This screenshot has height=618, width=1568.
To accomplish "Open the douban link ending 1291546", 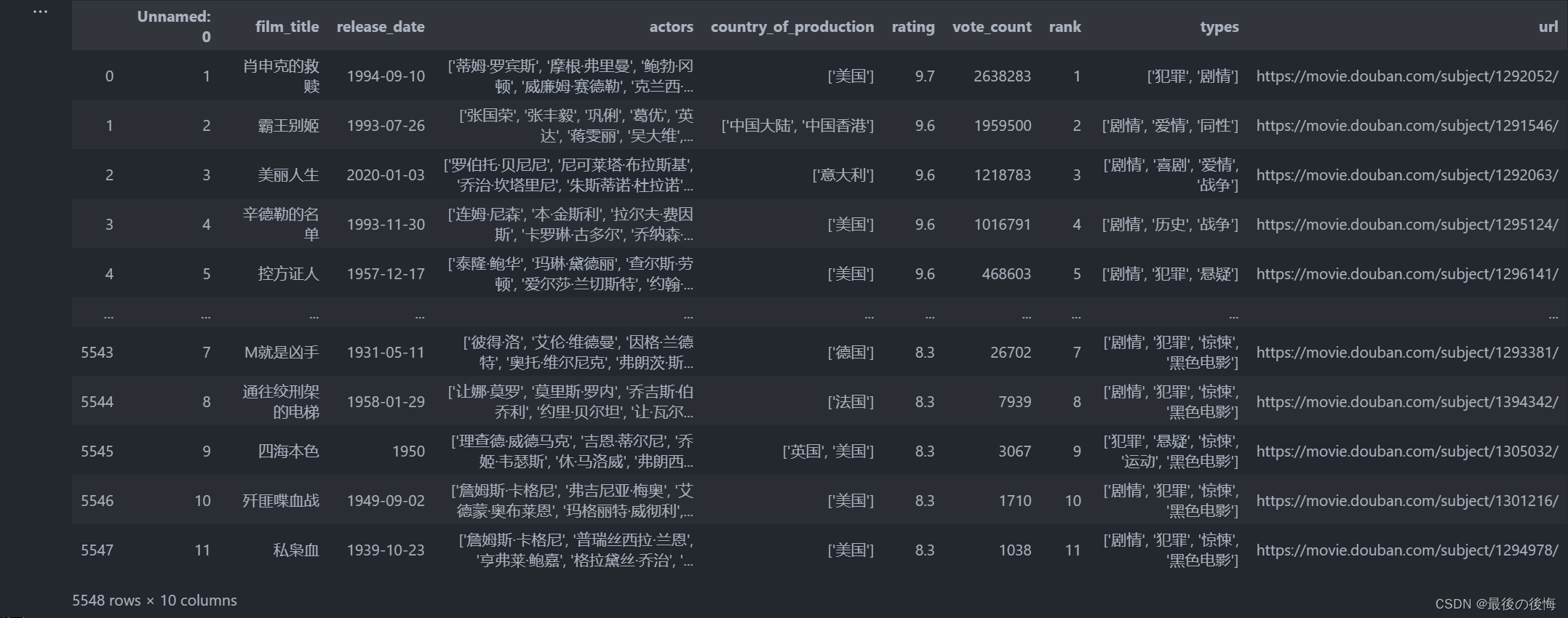I will [x=1407, y=126].
